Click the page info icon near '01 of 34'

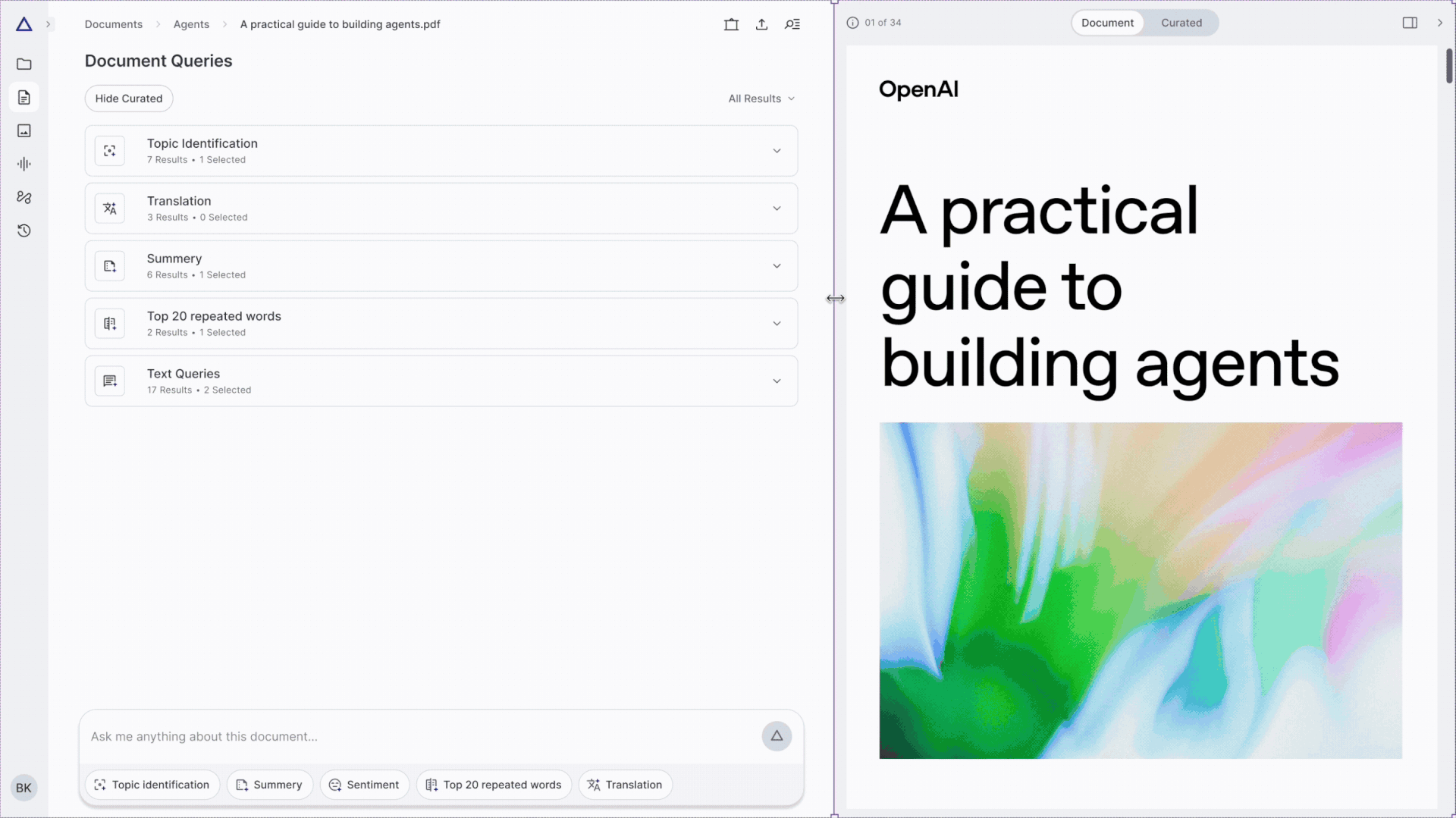(x=852, y=23)
